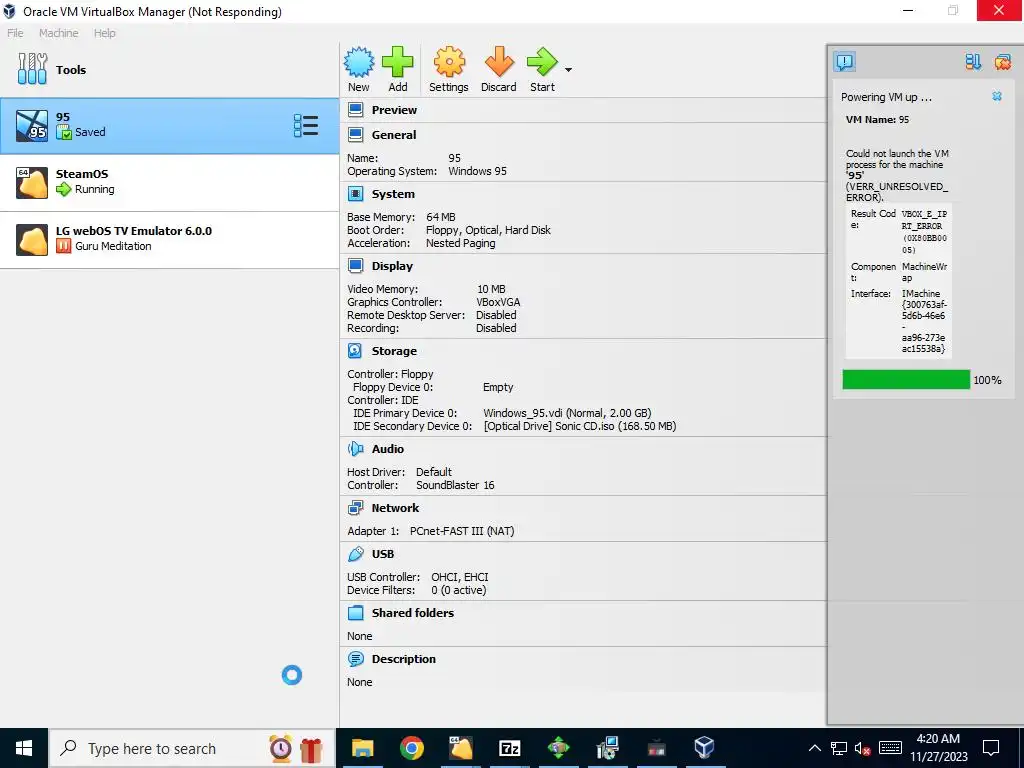The height and width of the screenshot is (768, 1024).
Task: Click the Discard saved state icon
Action: [499, 62]
